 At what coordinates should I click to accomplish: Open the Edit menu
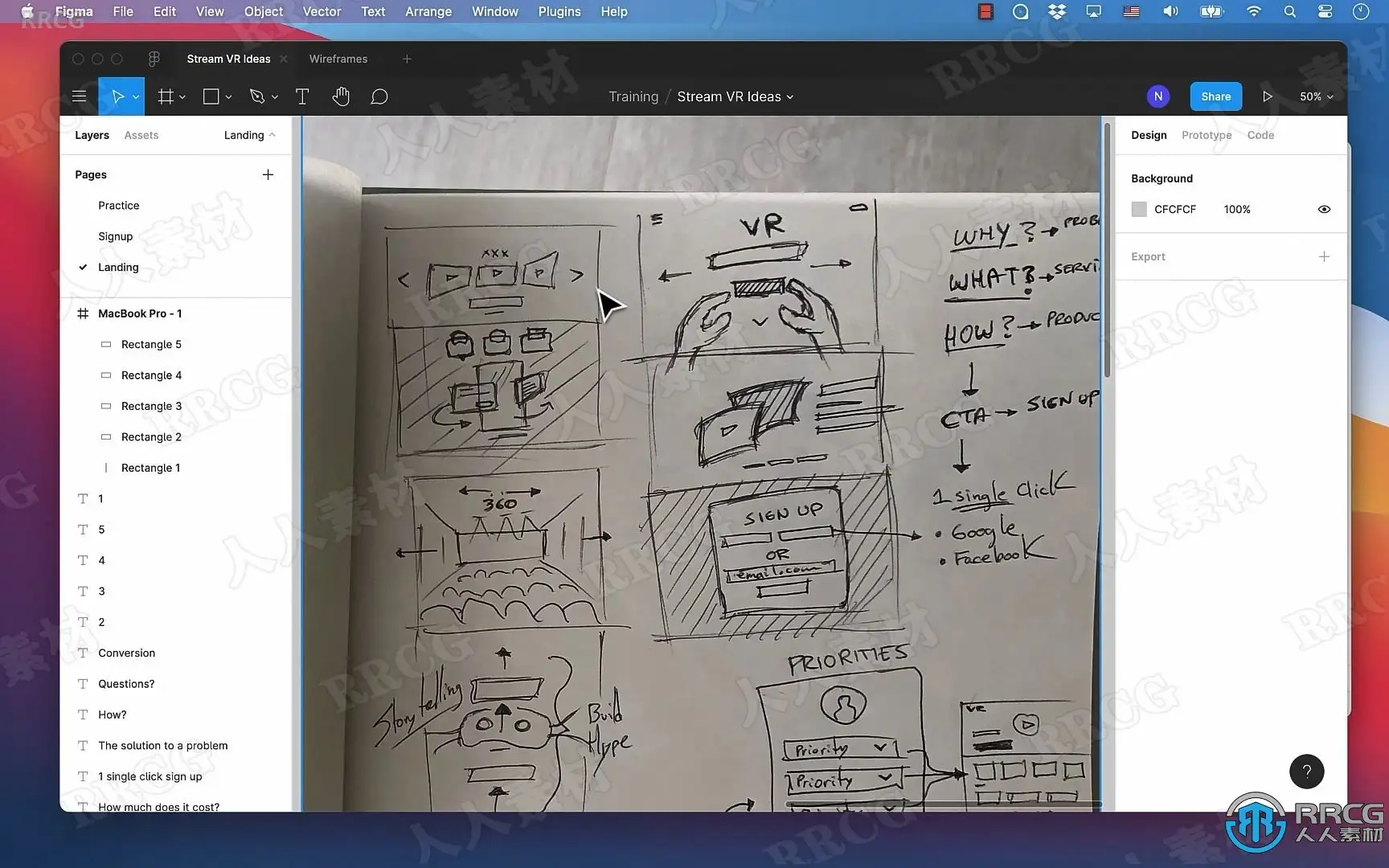tap(165, 11)
